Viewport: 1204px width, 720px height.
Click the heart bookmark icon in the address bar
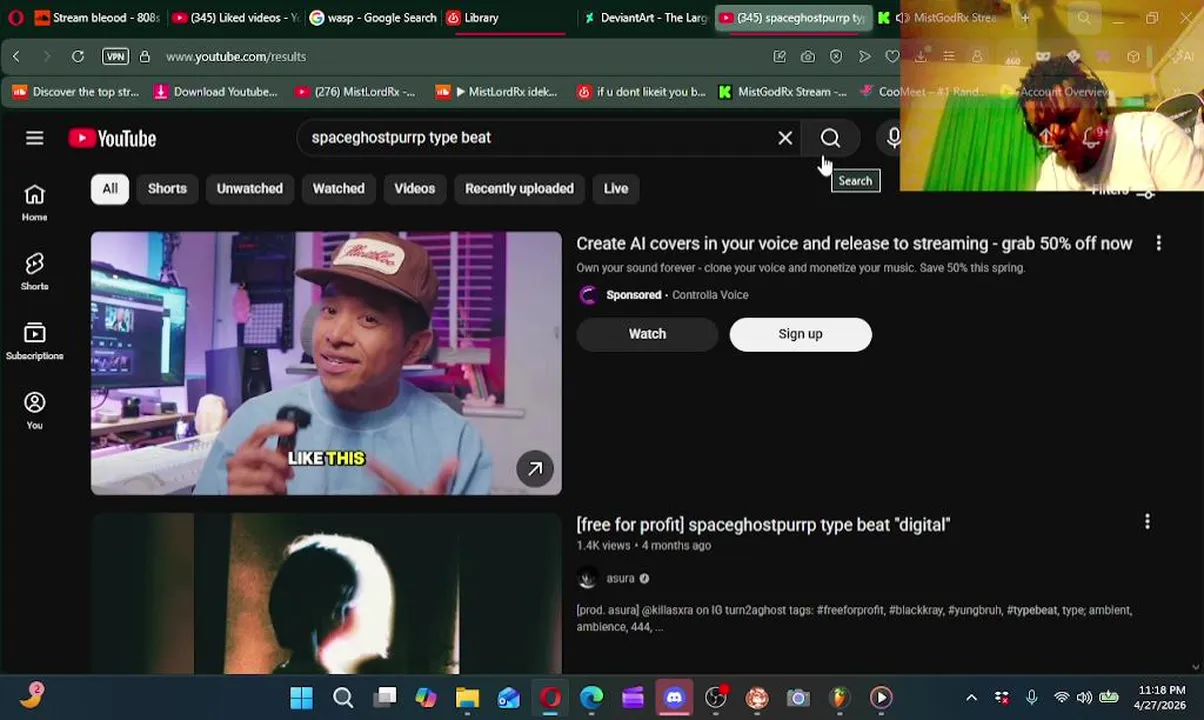(892, 56)
